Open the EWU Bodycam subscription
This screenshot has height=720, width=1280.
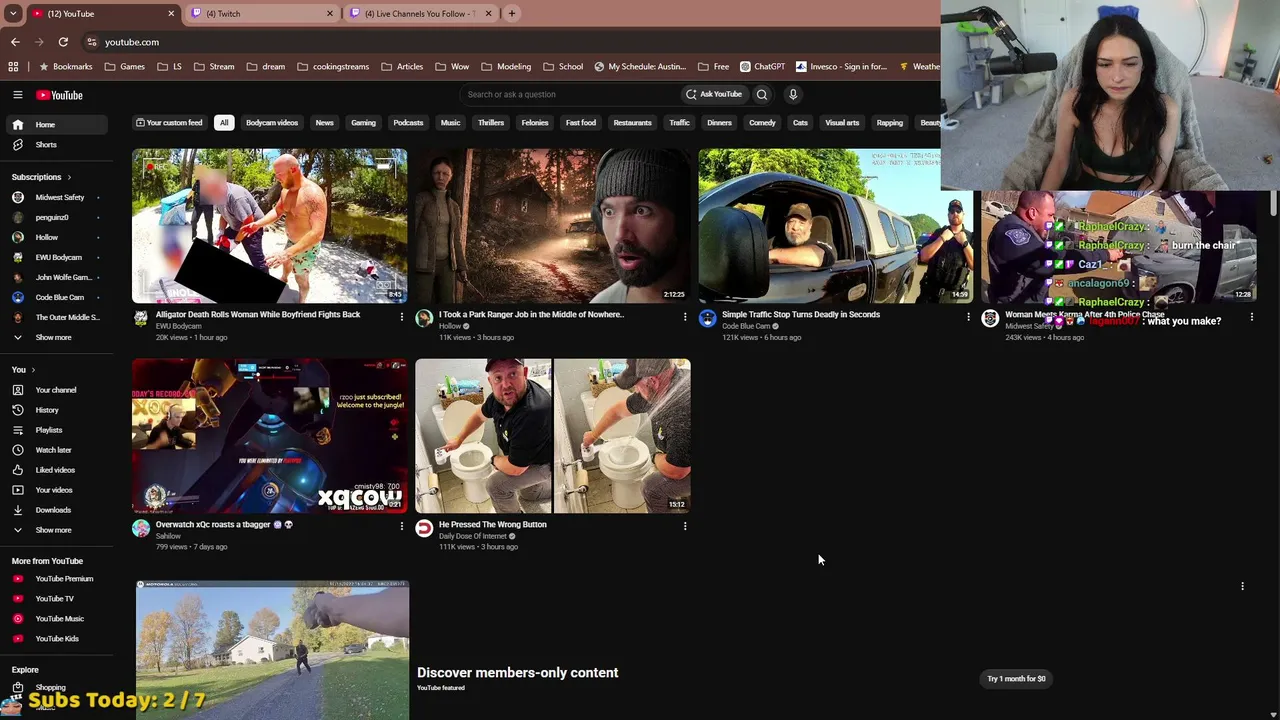(x=56, y=257)
